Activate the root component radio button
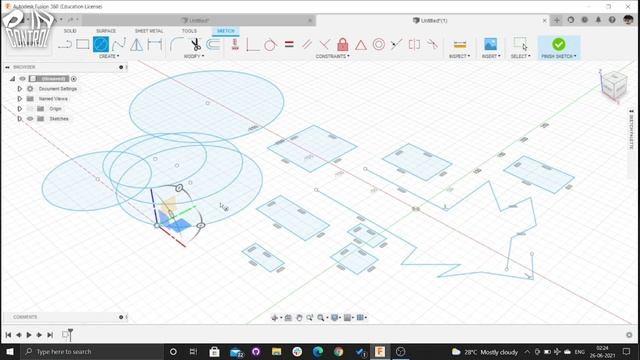The image size is (640, 360). coord(74,79)
